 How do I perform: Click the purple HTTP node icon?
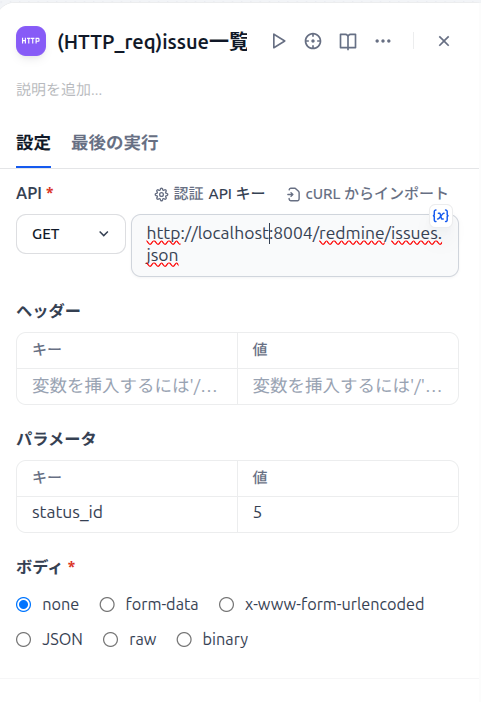(x=31, y=41)
